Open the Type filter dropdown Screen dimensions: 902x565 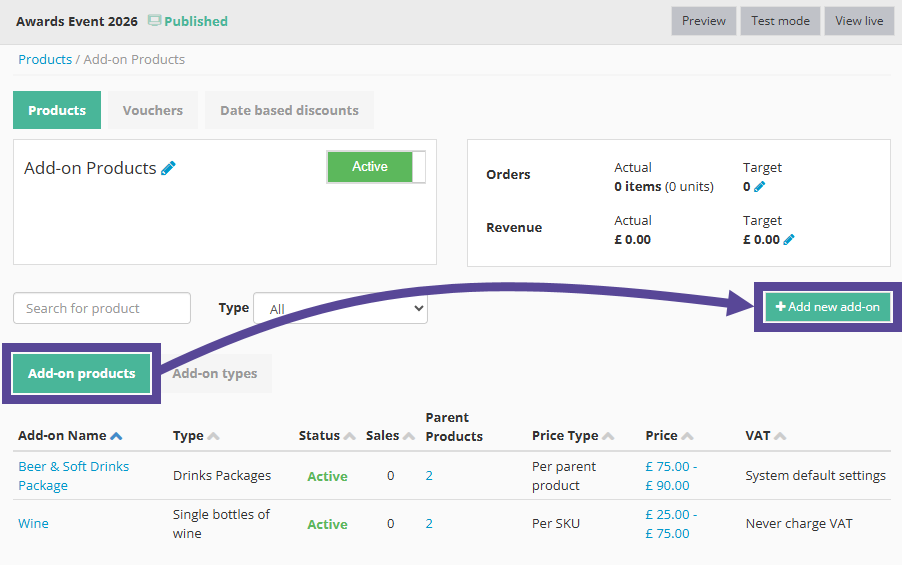tap(340, 309)
